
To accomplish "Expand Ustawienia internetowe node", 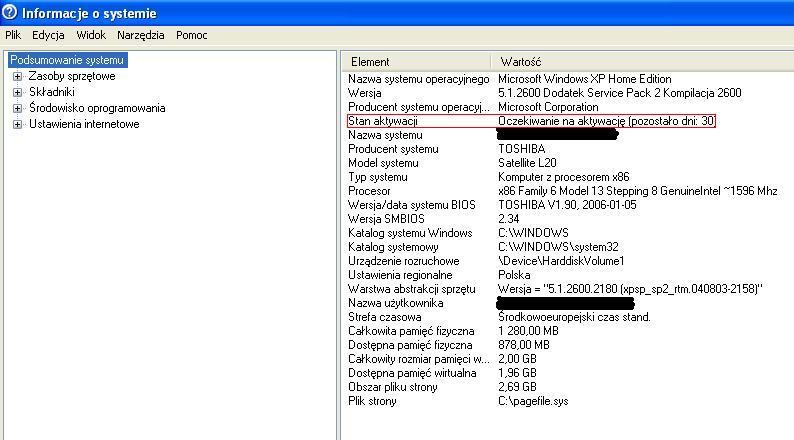I will pyautogui.click(x=17, y=124).
